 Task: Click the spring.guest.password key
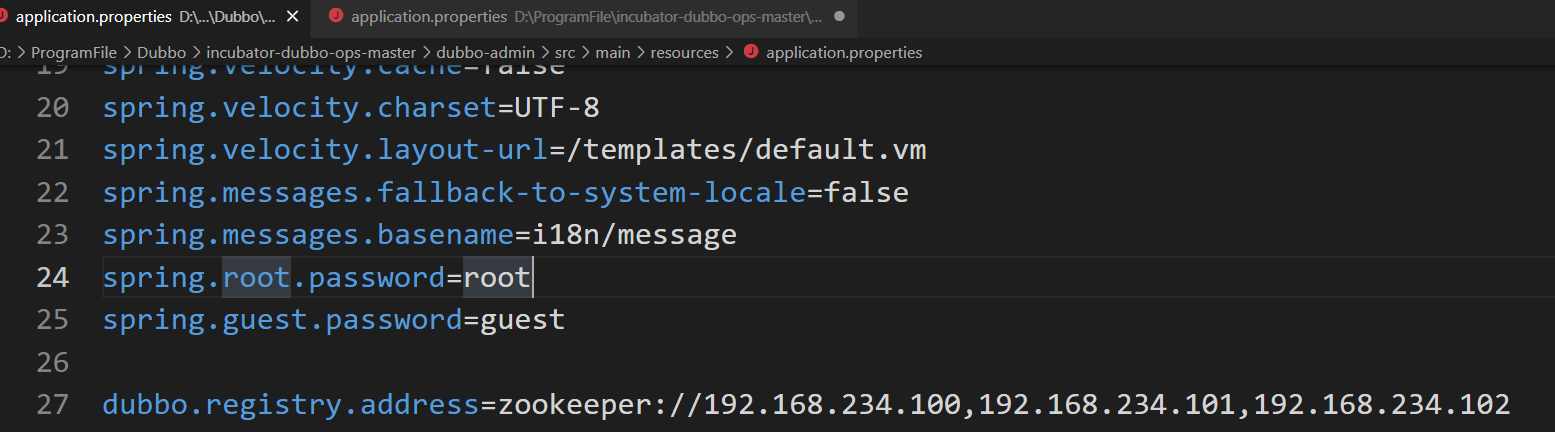point(283,320)
